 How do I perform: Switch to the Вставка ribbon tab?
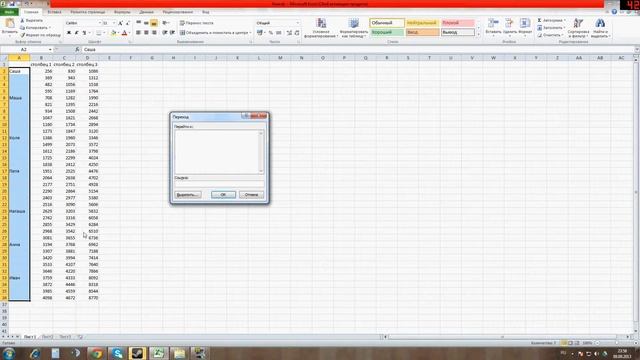[54, 12]
